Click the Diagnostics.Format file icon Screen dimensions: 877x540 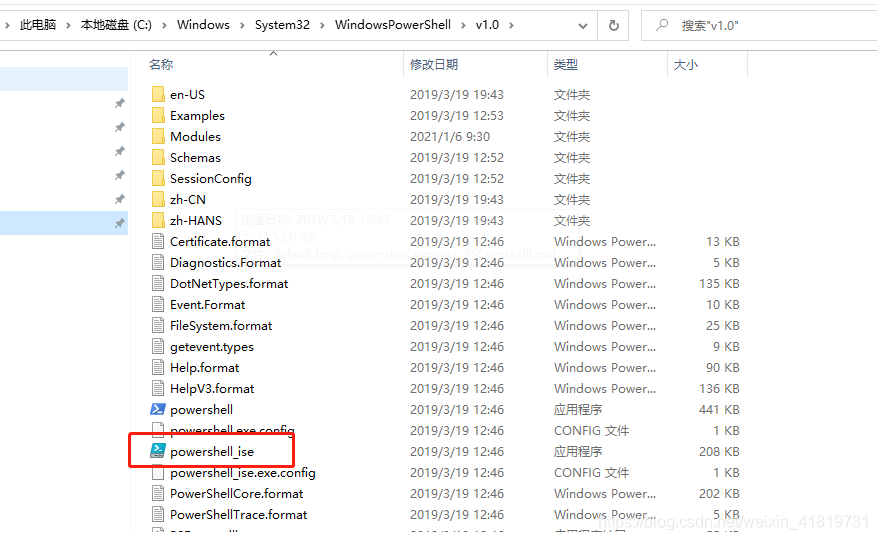(158, 262)
